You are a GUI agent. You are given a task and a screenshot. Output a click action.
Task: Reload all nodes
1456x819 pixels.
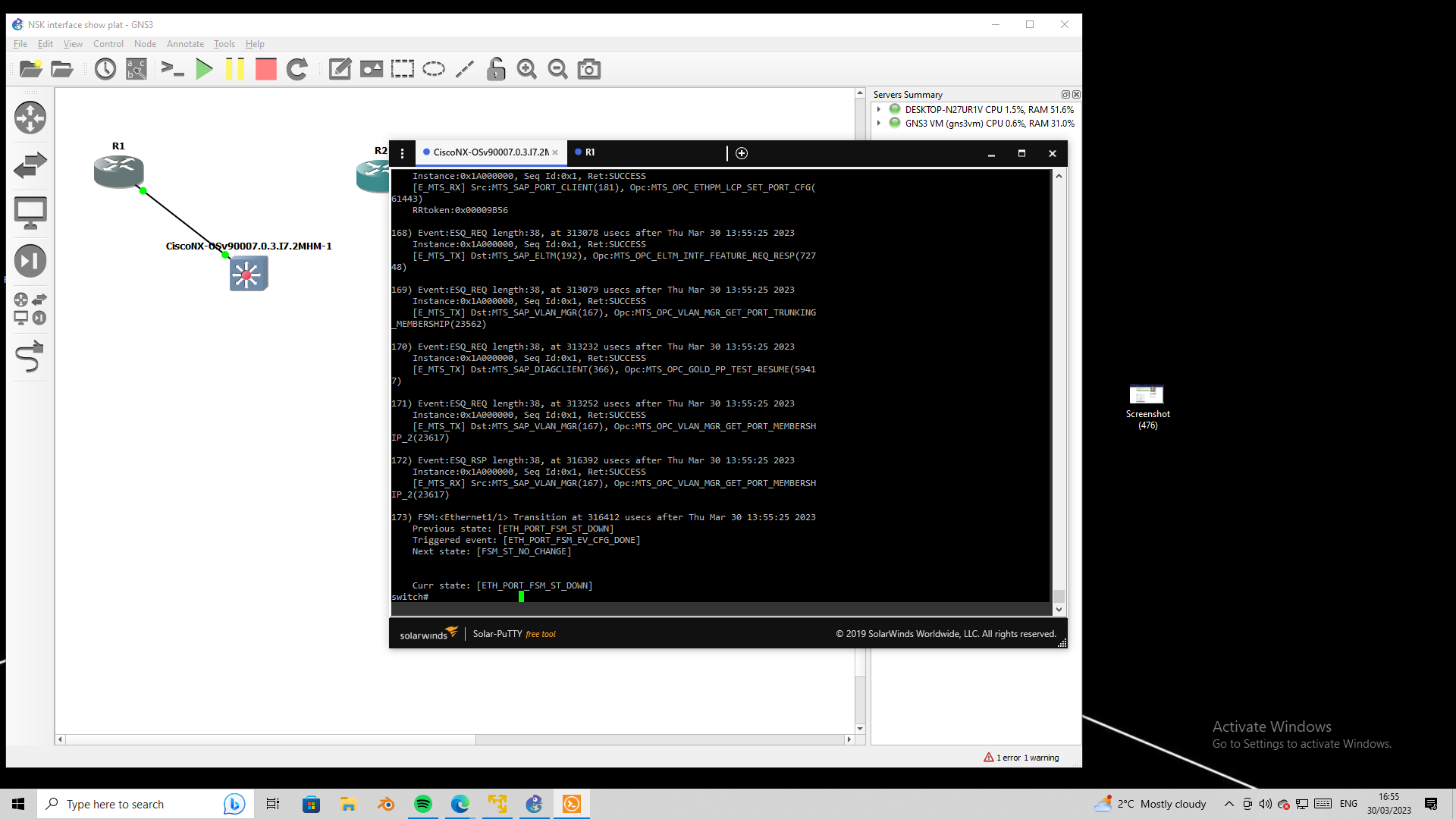[297, 68]
